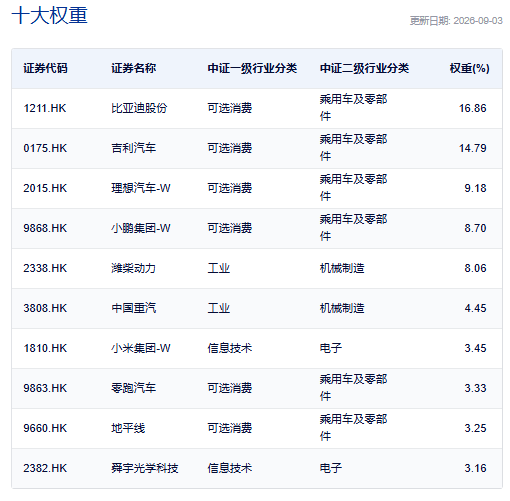The image size is (510, 501).
Task: Click the 中证一级行业分类 column header
Action: tap(252, 68)
